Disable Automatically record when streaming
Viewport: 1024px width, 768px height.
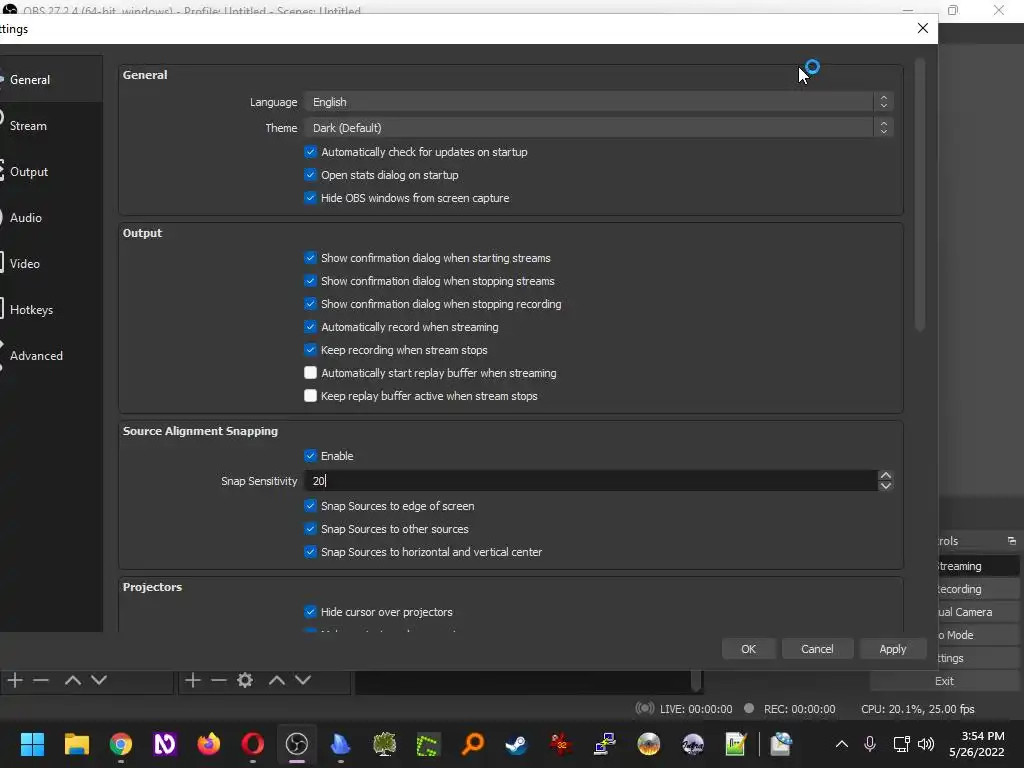pos(310,327)
